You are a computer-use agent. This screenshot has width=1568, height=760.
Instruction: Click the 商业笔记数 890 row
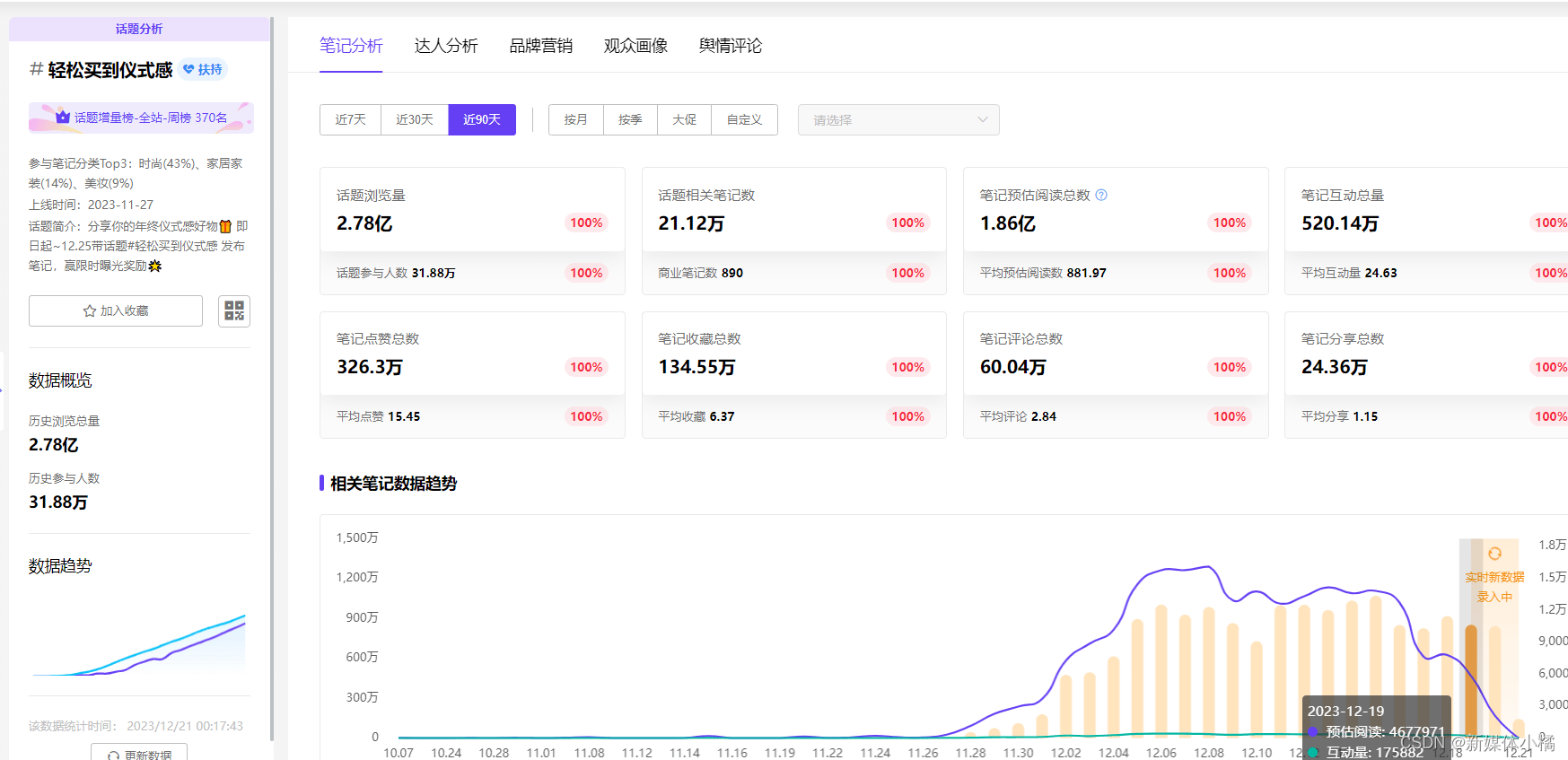(x=794, y=273)
